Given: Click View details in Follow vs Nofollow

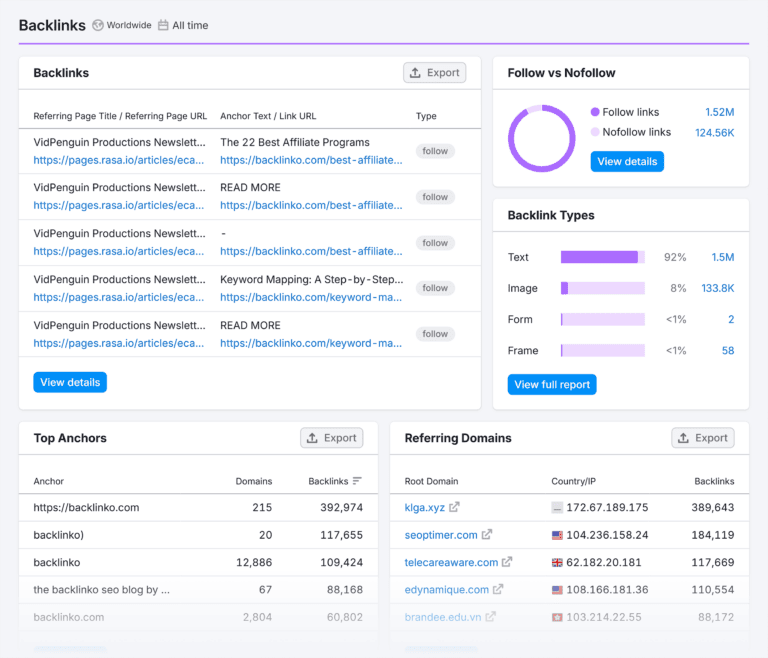Looking at the screenshot, I should [x=627, y=161].
